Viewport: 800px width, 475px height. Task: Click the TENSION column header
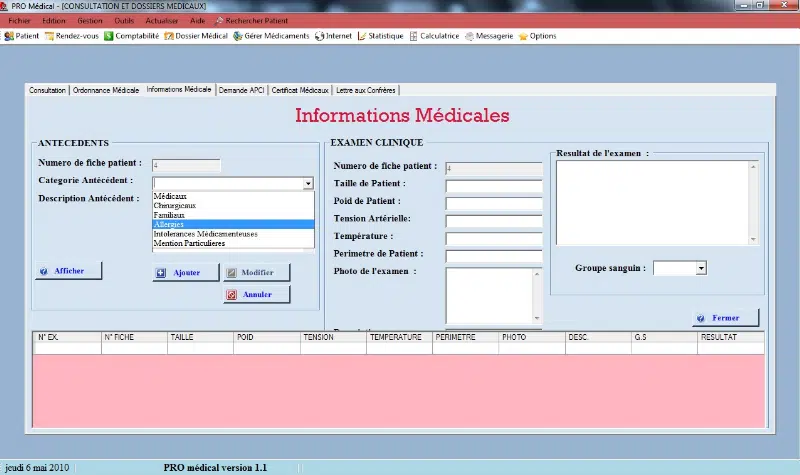click(333, 337)
